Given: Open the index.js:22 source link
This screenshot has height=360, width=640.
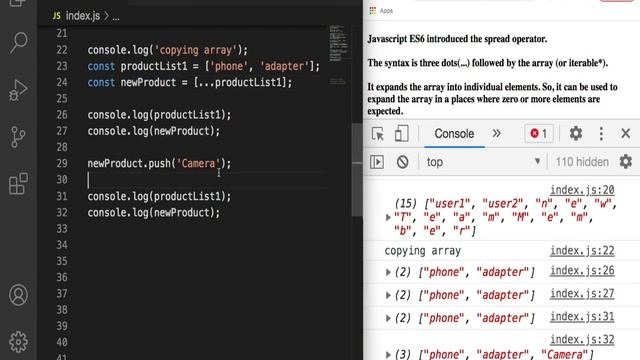Looking at the screenshot, I should pyautogui.click(x=582, y=250).
